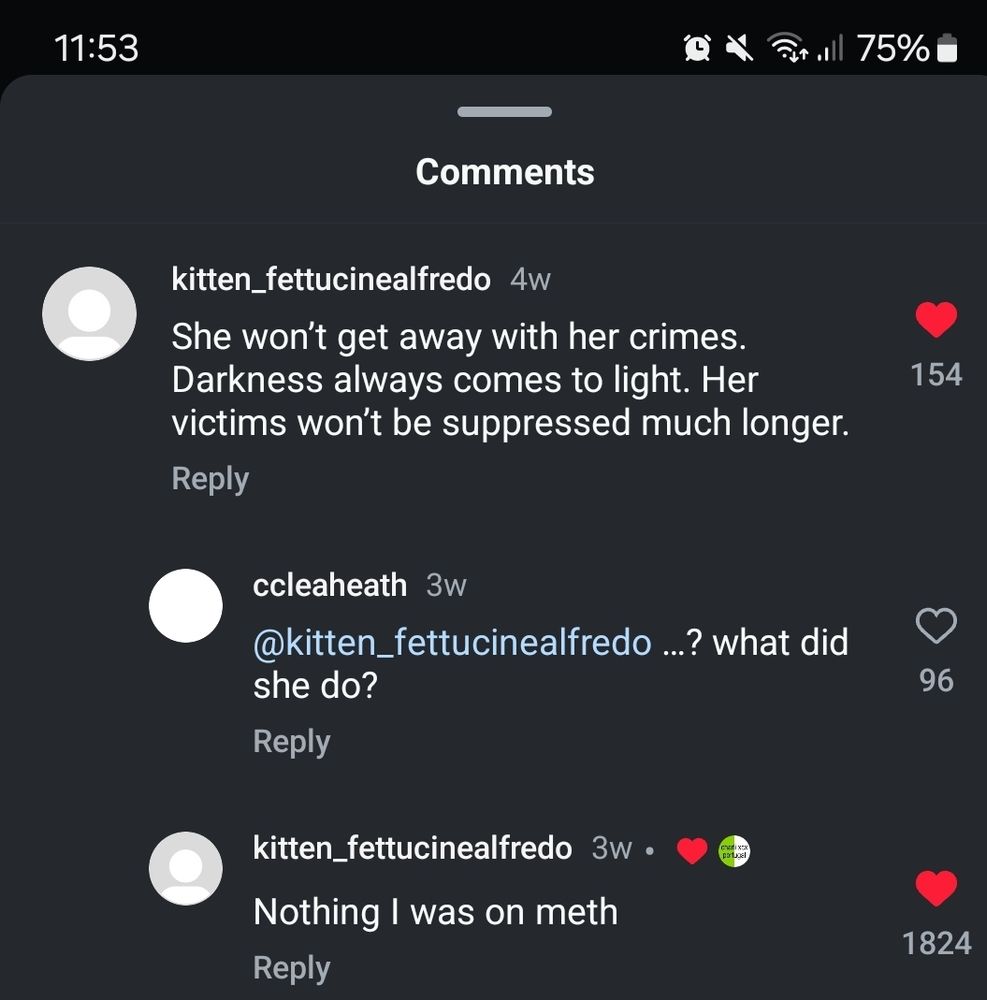Reply to ccleaheath's 'what did she do?' comment
Screen dimensions: 987x1000
click(x=291, y=741)
